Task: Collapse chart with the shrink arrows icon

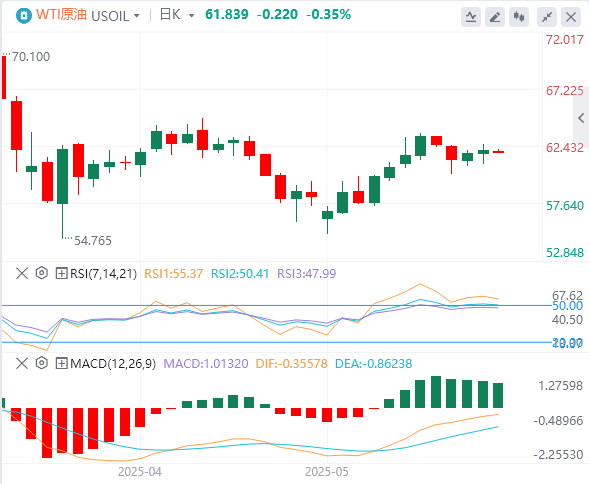Action: tap(547, 17)
